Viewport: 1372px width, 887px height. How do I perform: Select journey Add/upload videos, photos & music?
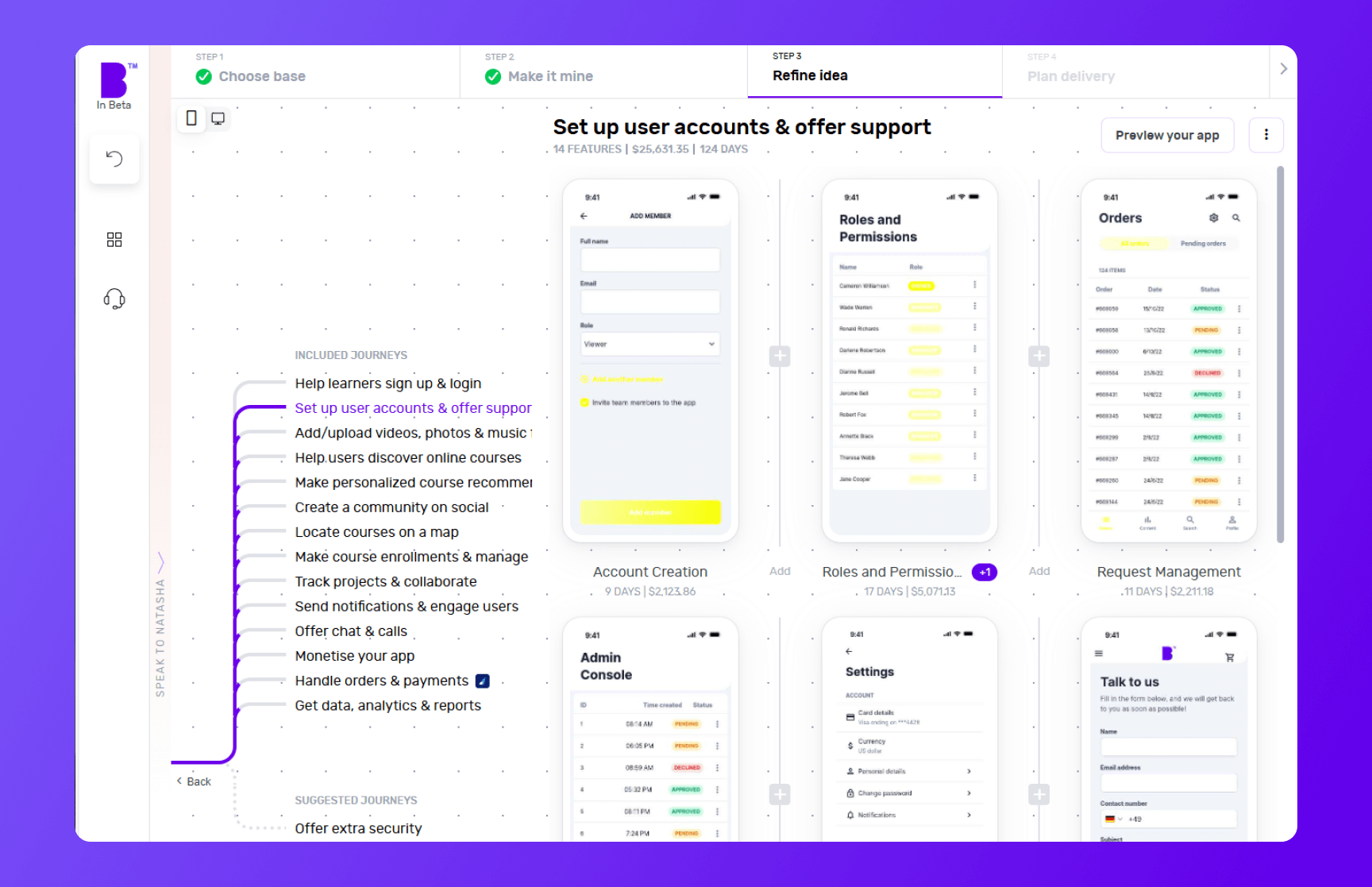click(413, 433)
